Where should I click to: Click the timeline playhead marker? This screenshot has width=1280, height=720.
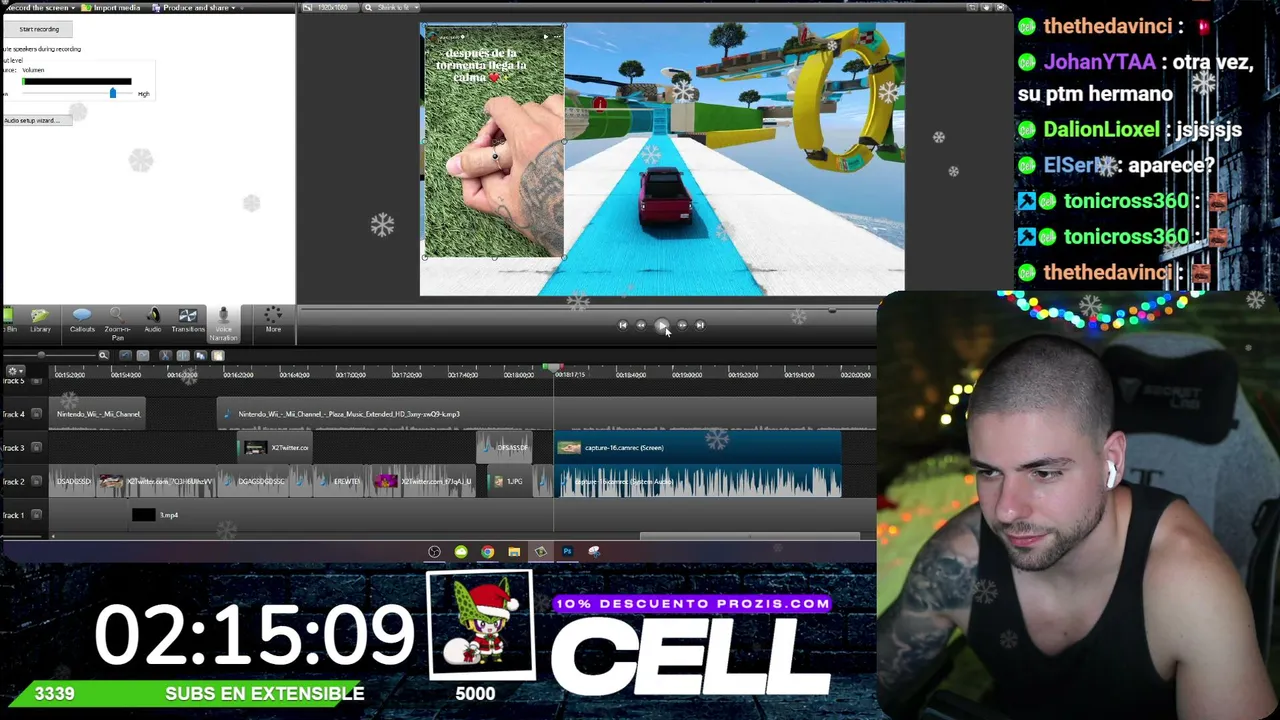point(553,369)
